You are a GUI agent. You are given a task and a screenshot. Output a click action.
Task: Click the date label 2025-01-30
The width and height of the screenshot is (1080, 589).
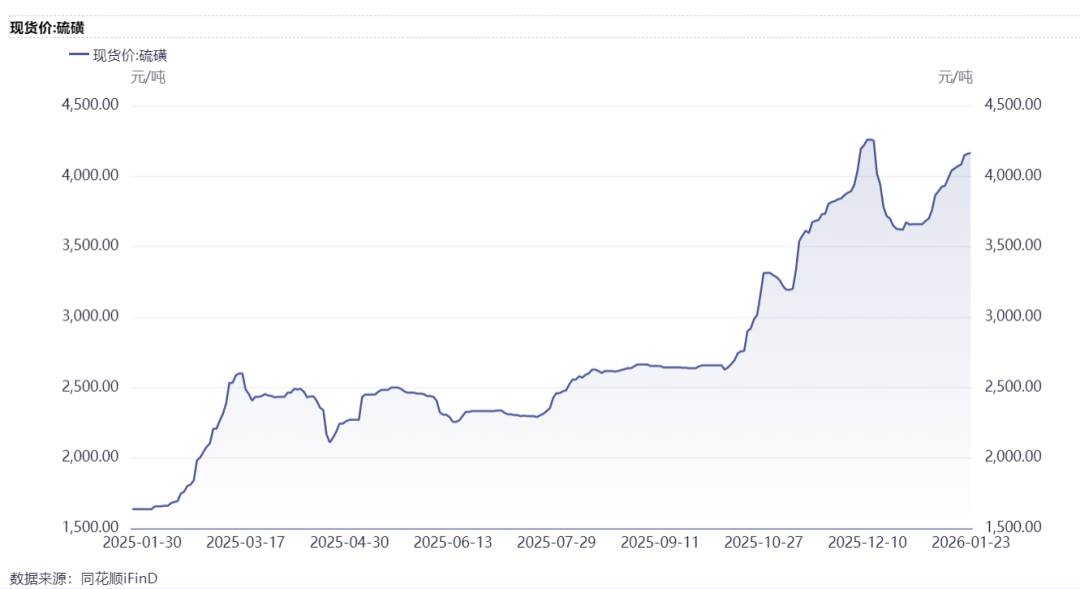pyautogui.click(x=142, y=543)
